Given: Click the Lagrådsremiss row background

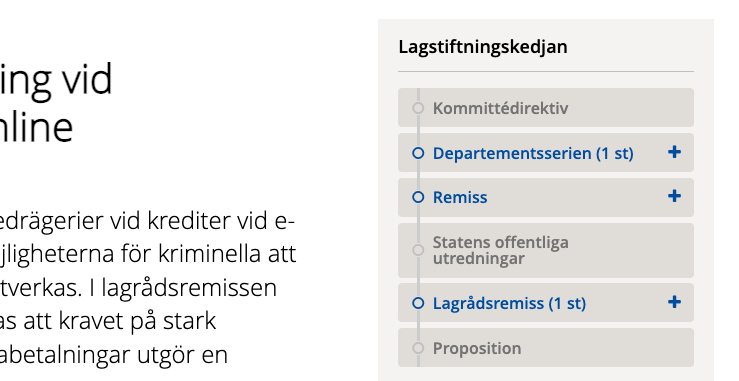Looking at the screenshot, I should click(546, 303).
